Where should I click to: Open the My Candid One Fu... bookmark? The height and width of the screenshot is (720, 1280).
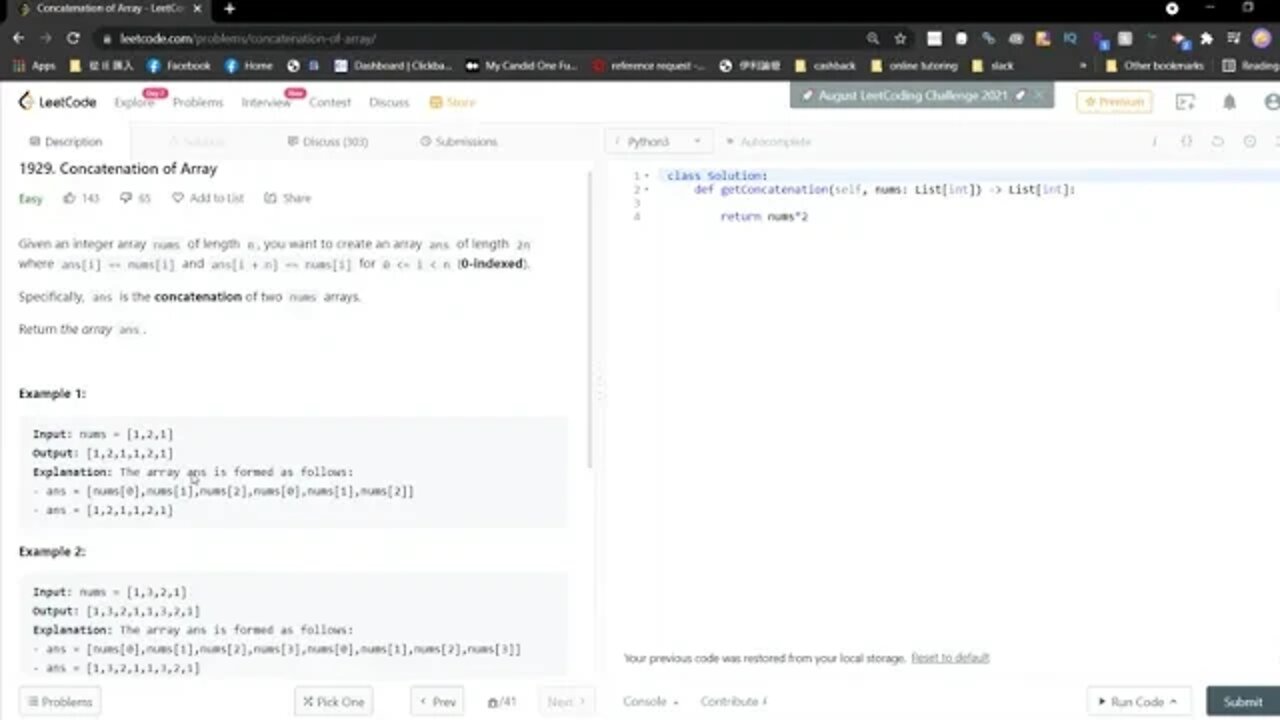tap(521, 66)
